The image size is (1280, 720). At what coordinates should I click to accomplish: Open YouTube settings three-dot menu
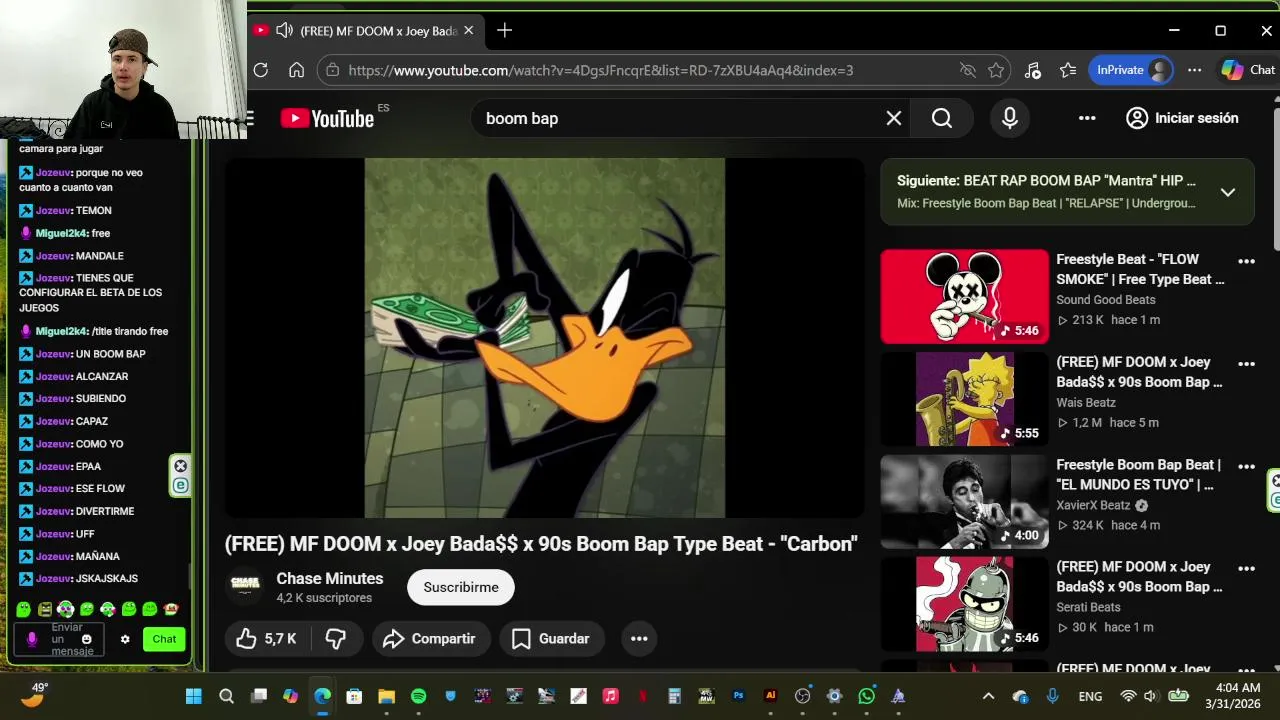point(1087,118)
